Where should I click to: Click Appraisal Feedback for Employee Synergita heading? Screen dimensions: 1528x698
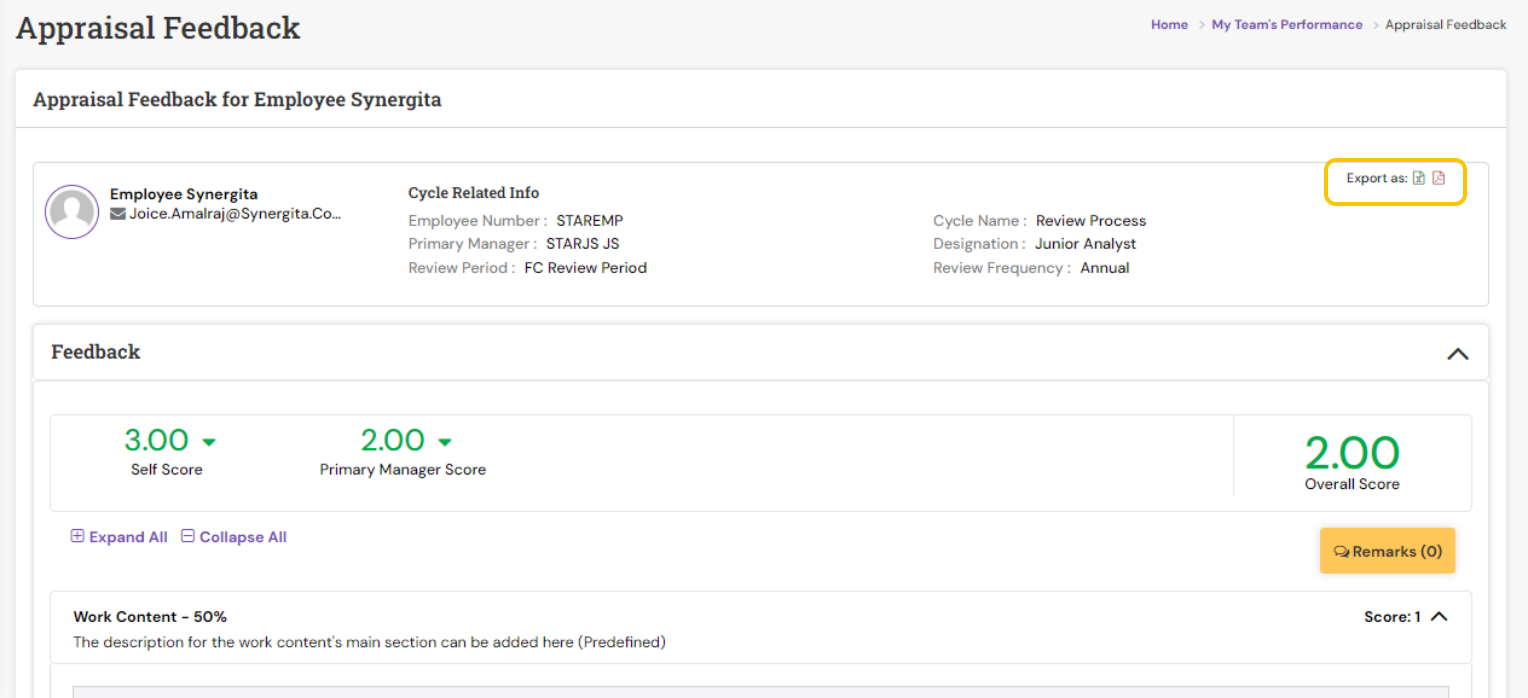coord(237,100)
